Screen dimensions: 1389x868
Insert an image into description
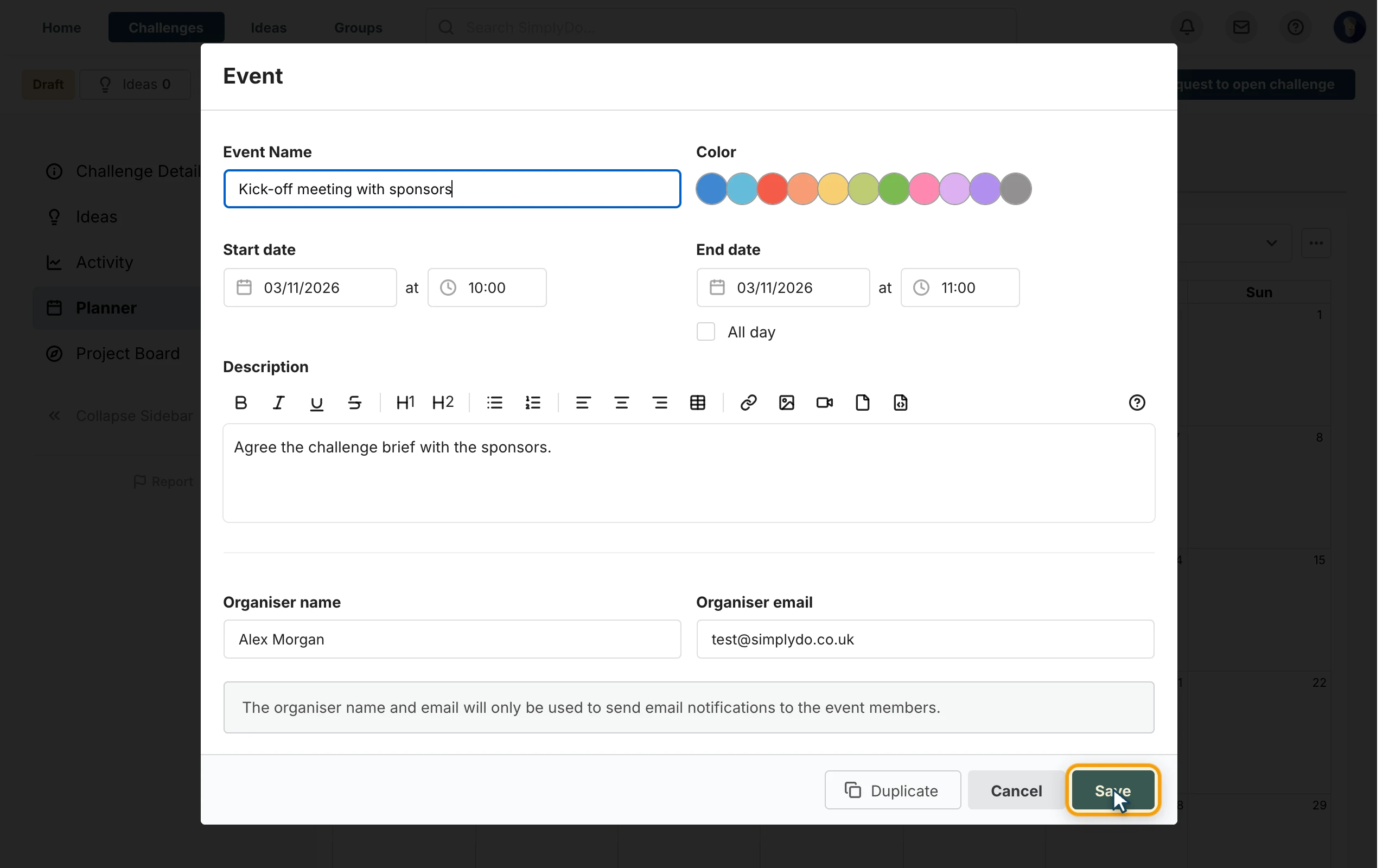[786, 403]
